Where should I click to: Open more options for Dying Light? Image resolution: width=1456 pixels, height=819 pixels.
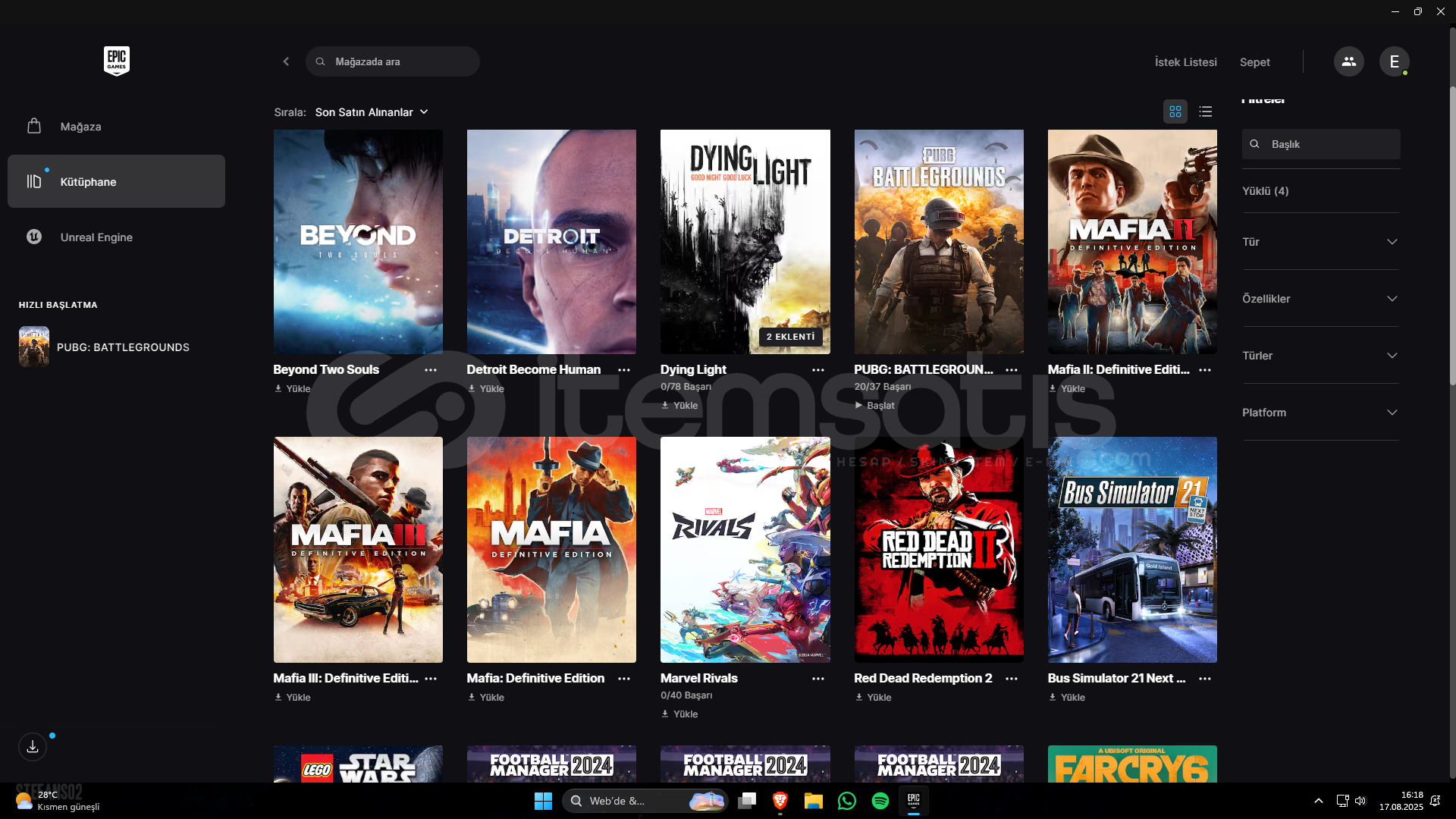click(x=818, y=370)
